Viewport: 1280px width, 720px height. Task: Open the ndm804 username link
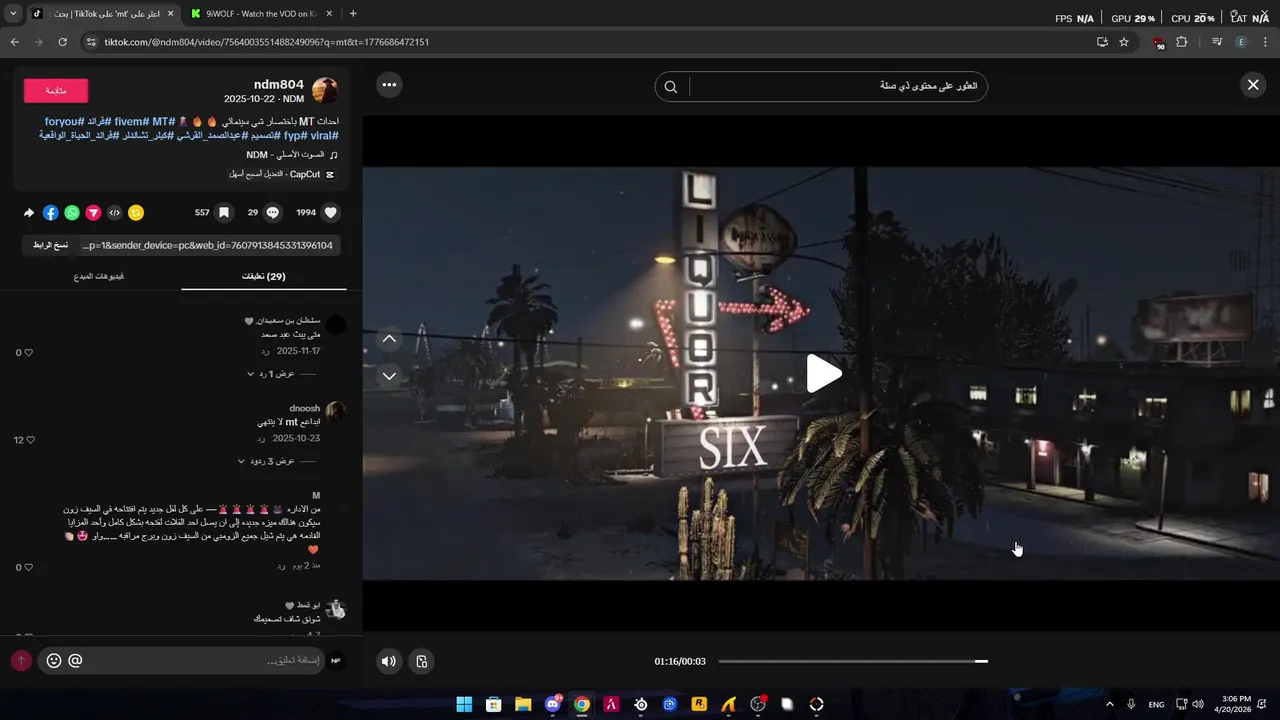(x=279, y=84)
